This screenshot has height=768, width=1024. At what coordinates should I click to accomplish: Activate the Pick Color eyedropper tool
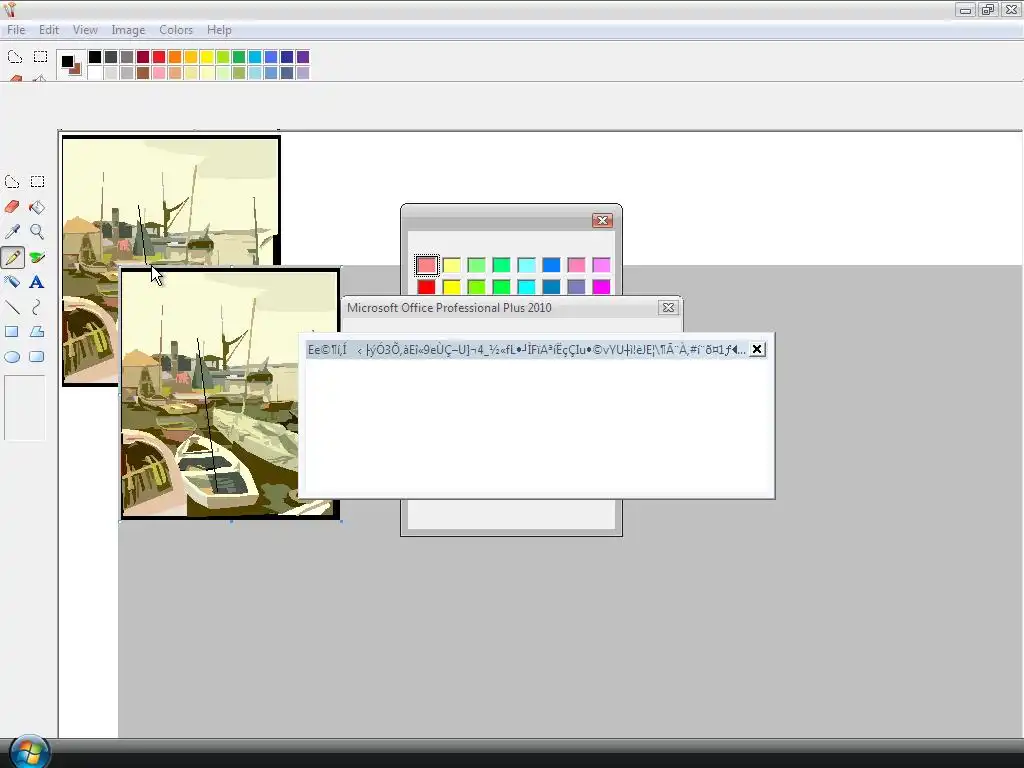(x=12, y=232)
